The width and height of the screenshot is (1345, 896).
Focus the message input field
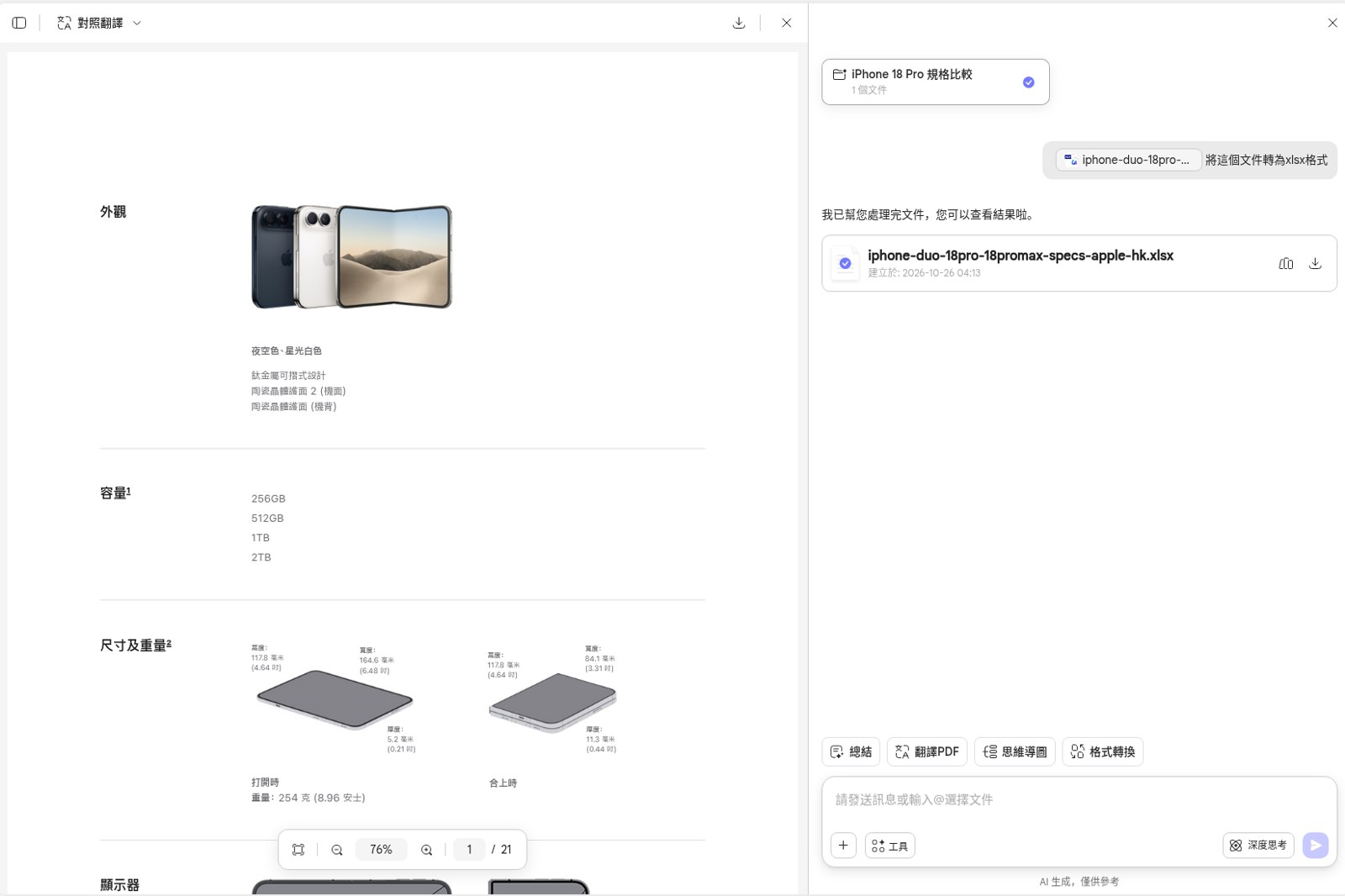(x=1079, y=800)
